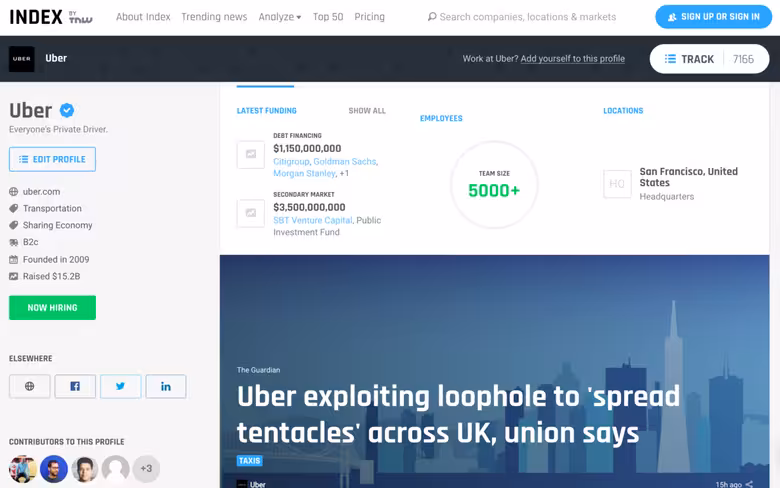This screenshot has width=780, height=488.
Task: Open Citigroup investor link
Action: pyautogui.click(x=291, y=162)
